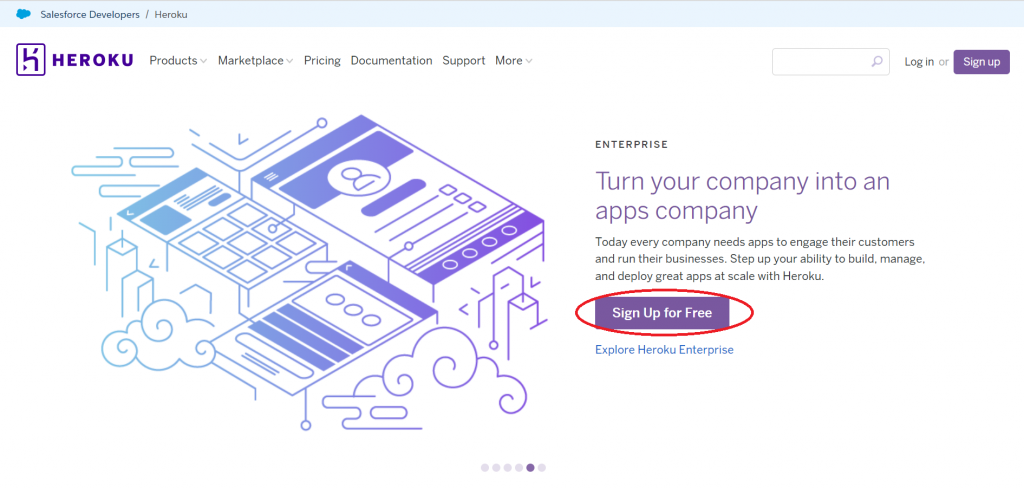Open the Support page

pyautogui.click(x=464, y=61)
